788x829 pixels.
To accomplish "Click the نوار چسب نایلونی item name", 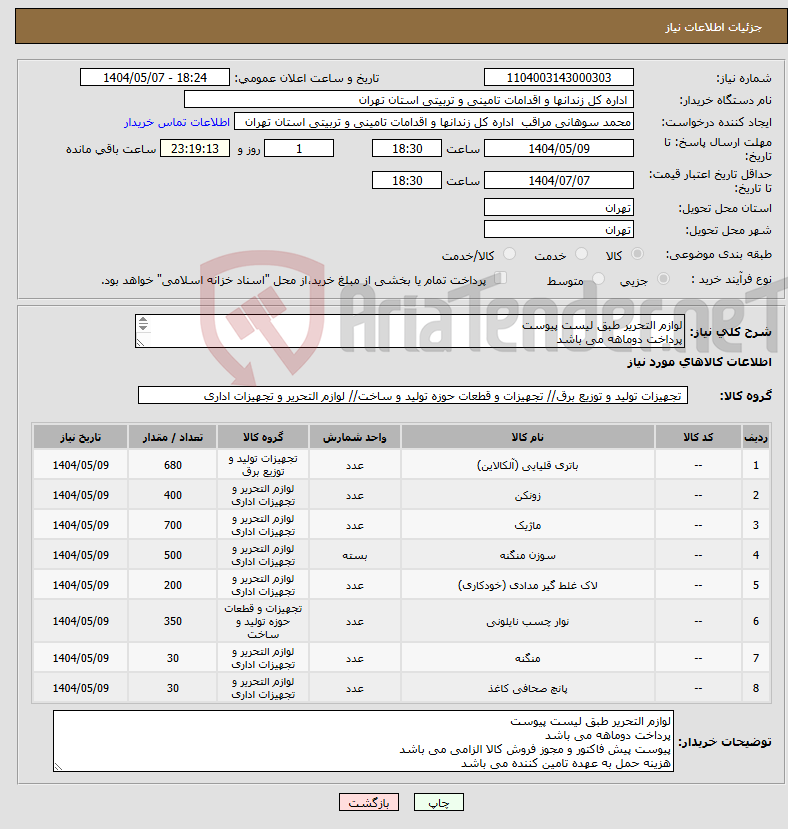I will click(x=527, y=622).
